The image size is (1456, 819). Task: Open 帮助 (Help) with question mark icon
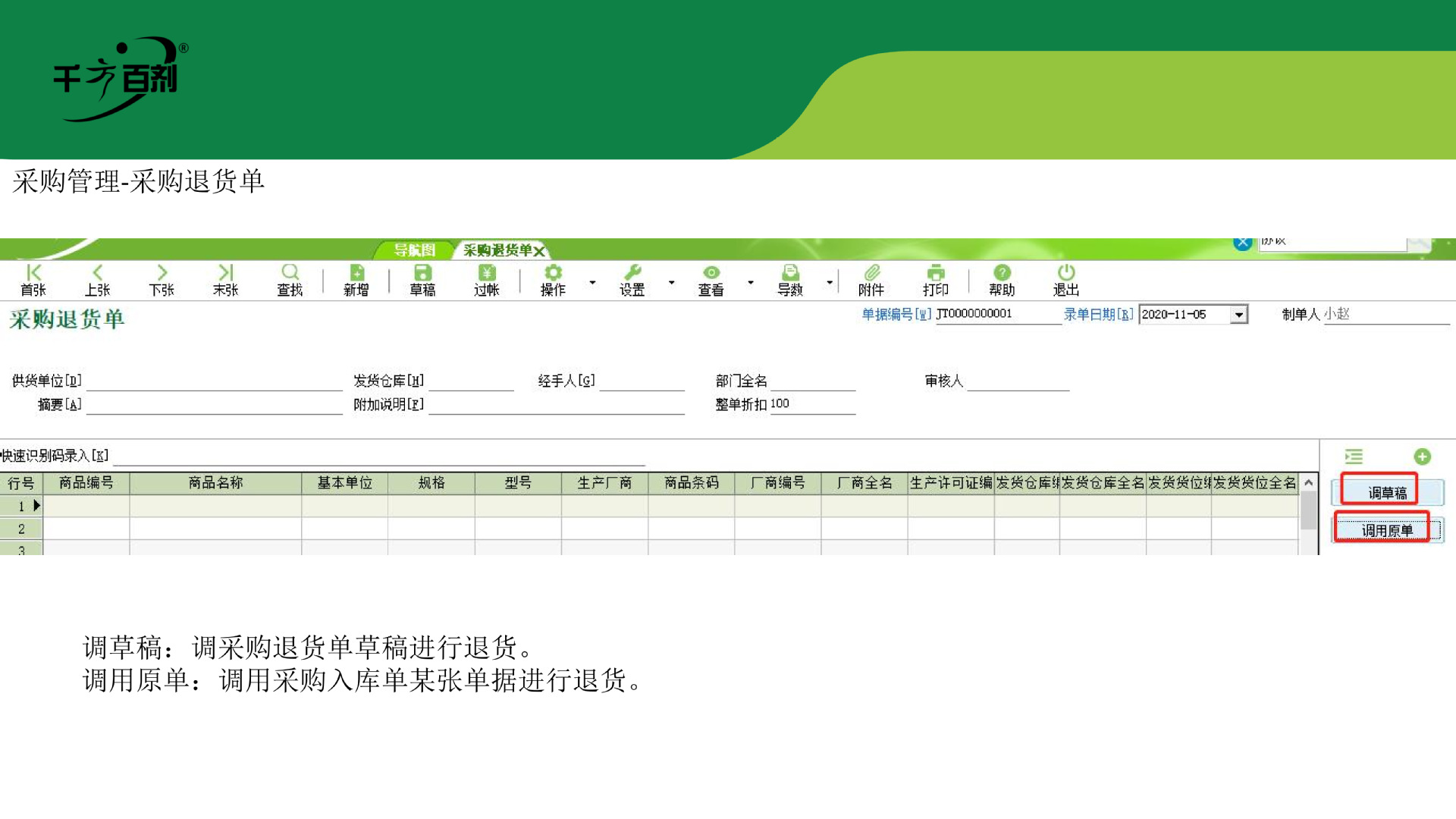click(x=1002, y=279)
